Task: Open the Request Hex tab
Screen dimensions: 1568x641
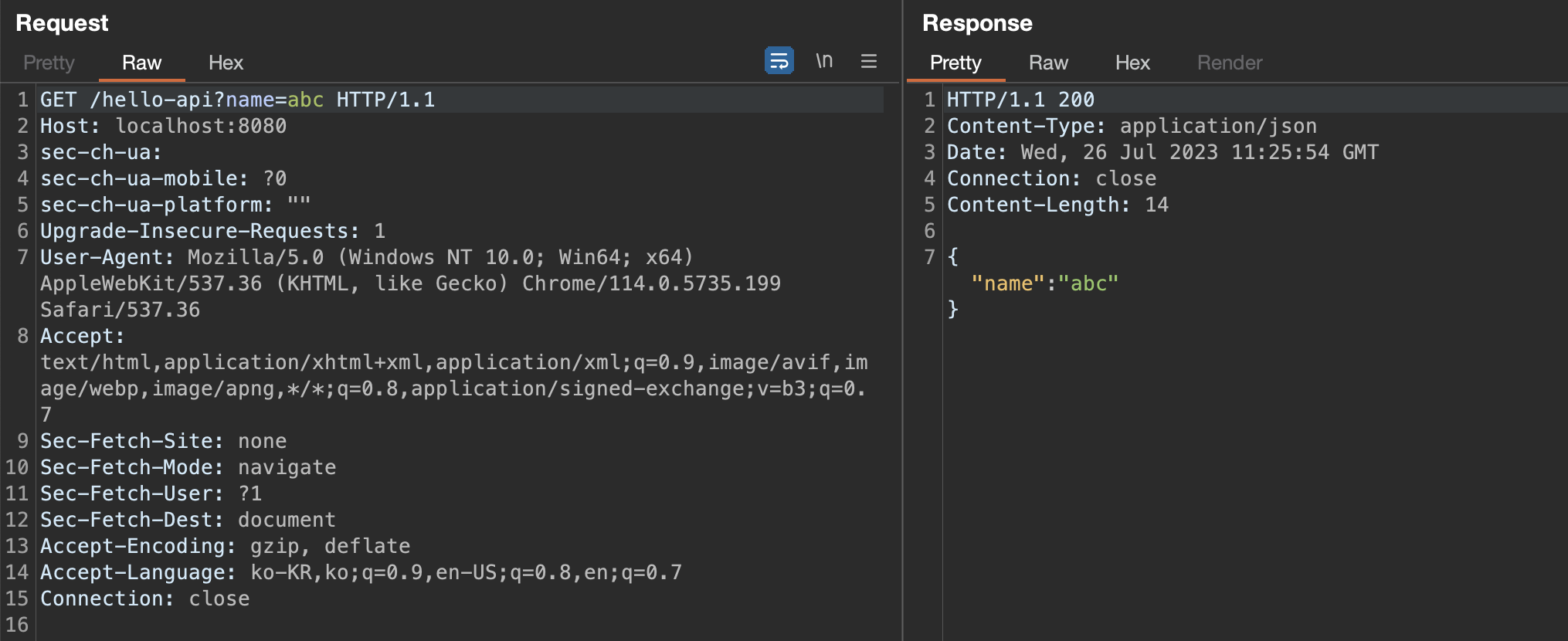Action: pos(226,63)
